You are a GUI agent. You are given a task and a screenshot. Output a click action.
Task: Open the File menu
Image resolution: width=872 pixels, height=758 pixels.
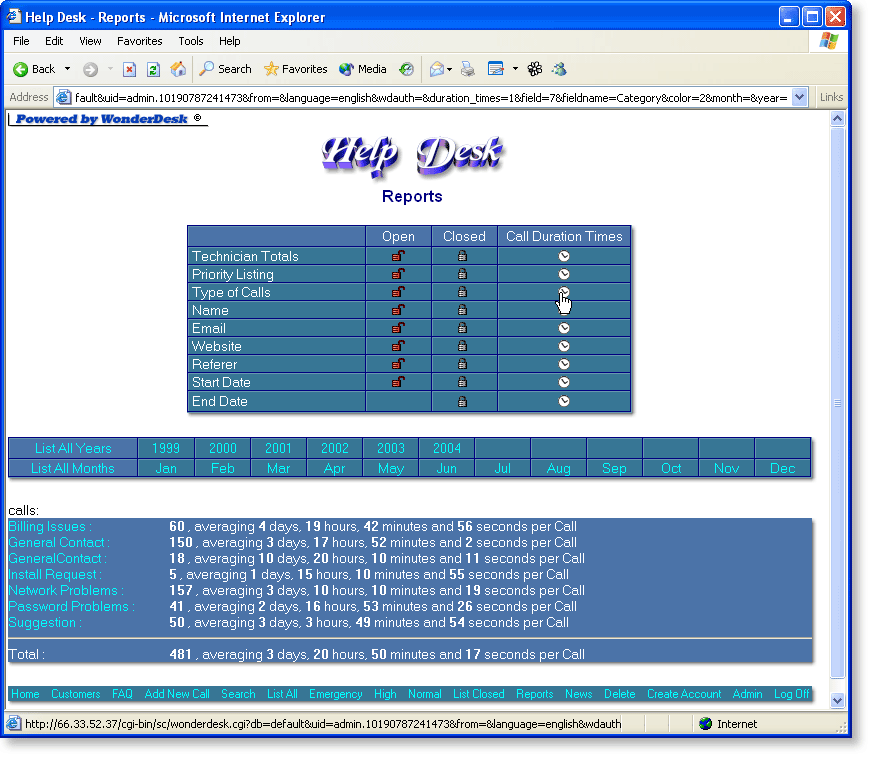click(21, 41)
